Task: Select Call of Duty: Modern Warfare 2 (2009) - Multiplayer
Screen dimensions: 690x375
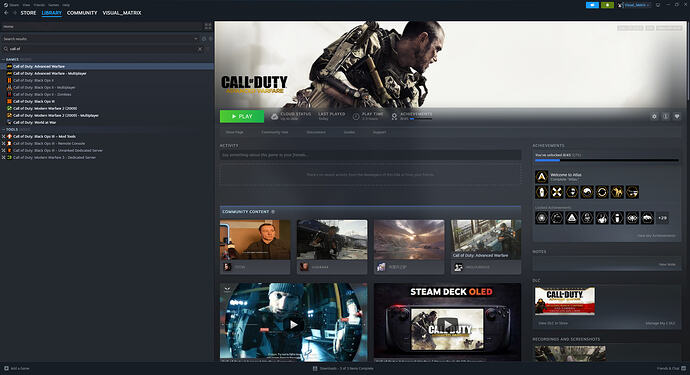Action: (56, 115)
